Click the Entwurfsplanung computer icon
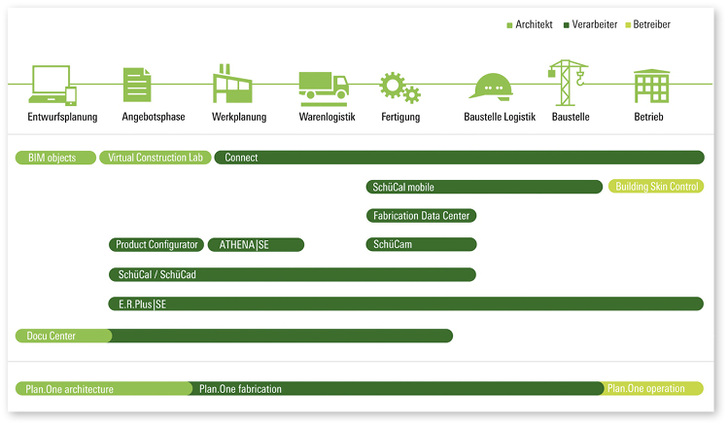728x426 pixels. coord(54,85)
